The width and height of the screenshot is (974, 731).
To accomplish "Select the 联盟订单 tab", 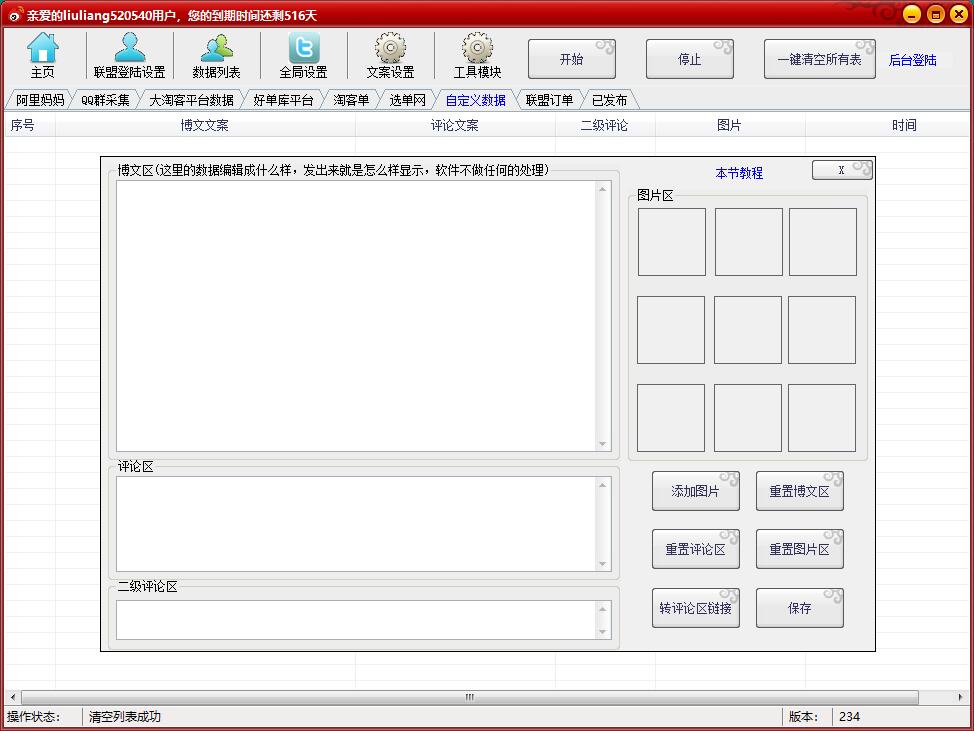I will coord(549,100).
